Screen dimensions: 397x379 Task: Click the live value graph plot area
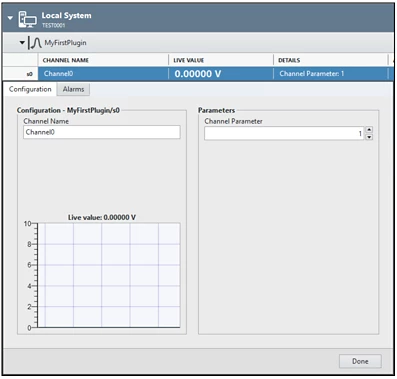[x=109, y=275]
